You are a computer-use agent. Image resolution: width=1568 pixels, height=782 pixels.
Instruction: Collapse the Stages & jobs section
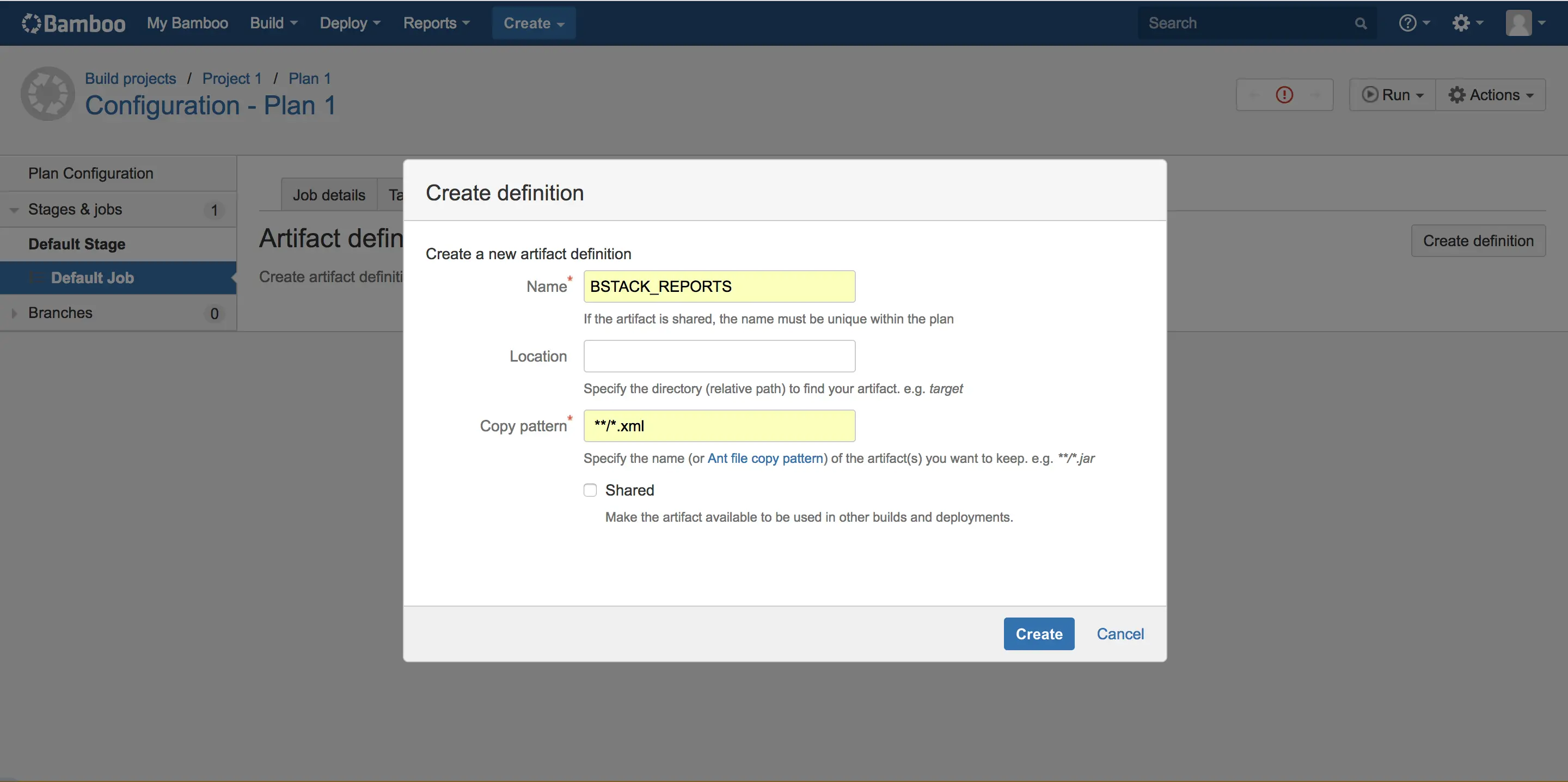pyautogui.click(x=14, y=210)
